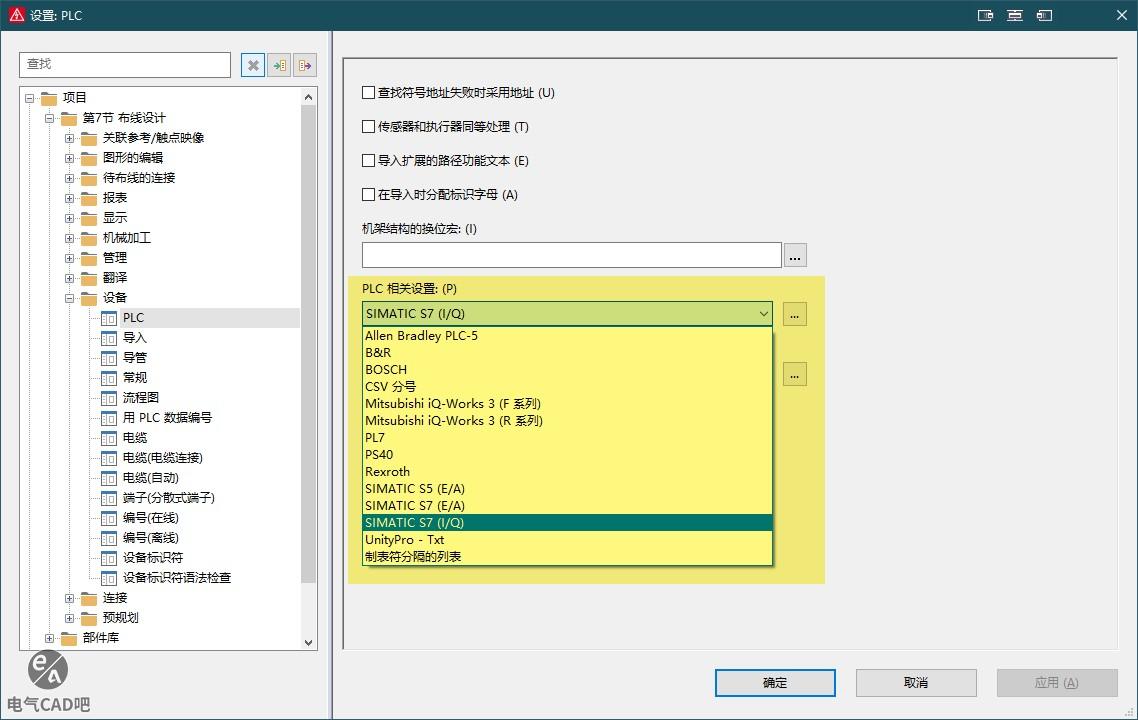
Task: Collapse the 设备 folder
Action: pyautogui.click(x=70, y=298)
